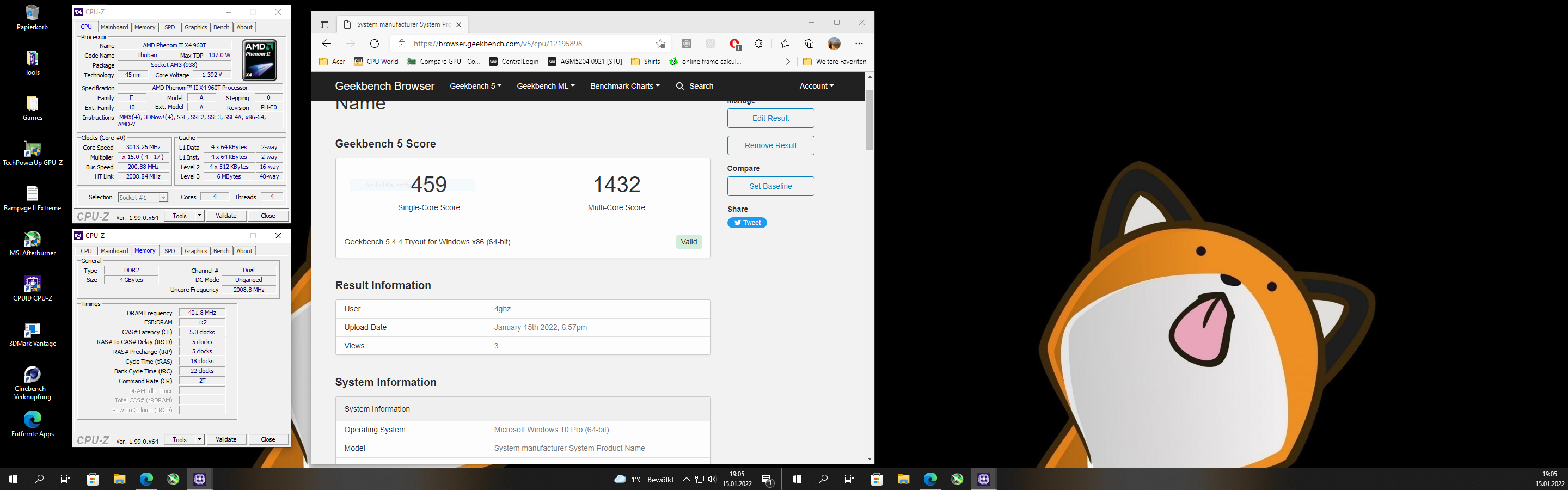Click the Close button in Memory CPU-Z window

coord(268,439)
